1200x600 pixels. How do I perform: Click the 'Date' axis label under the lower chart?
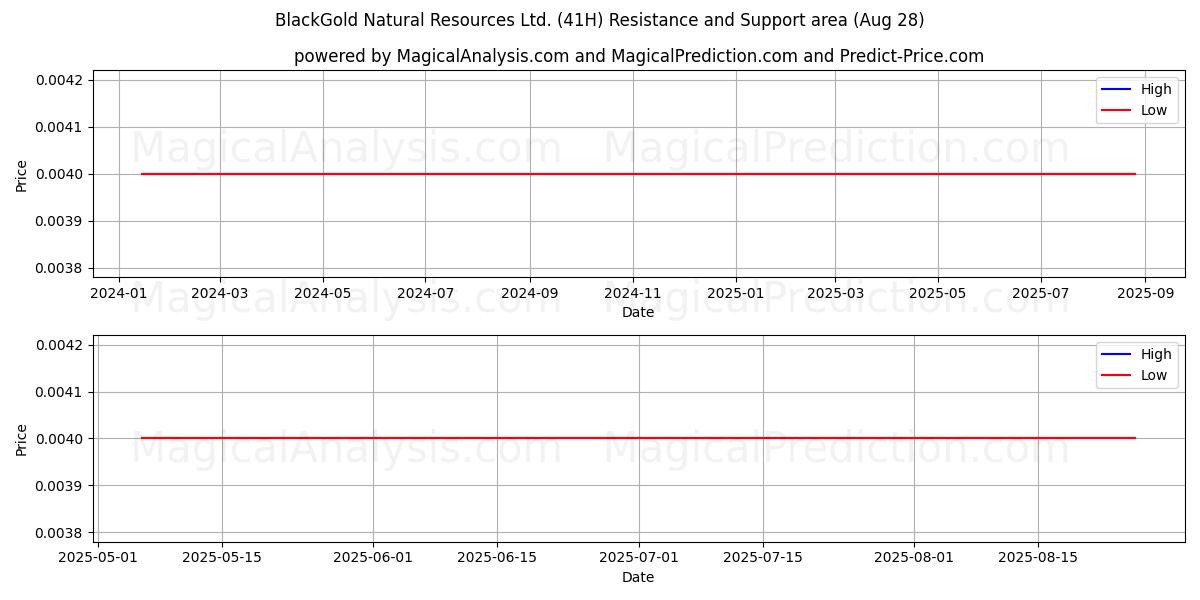pyautogui.click(x=638, y=577)
